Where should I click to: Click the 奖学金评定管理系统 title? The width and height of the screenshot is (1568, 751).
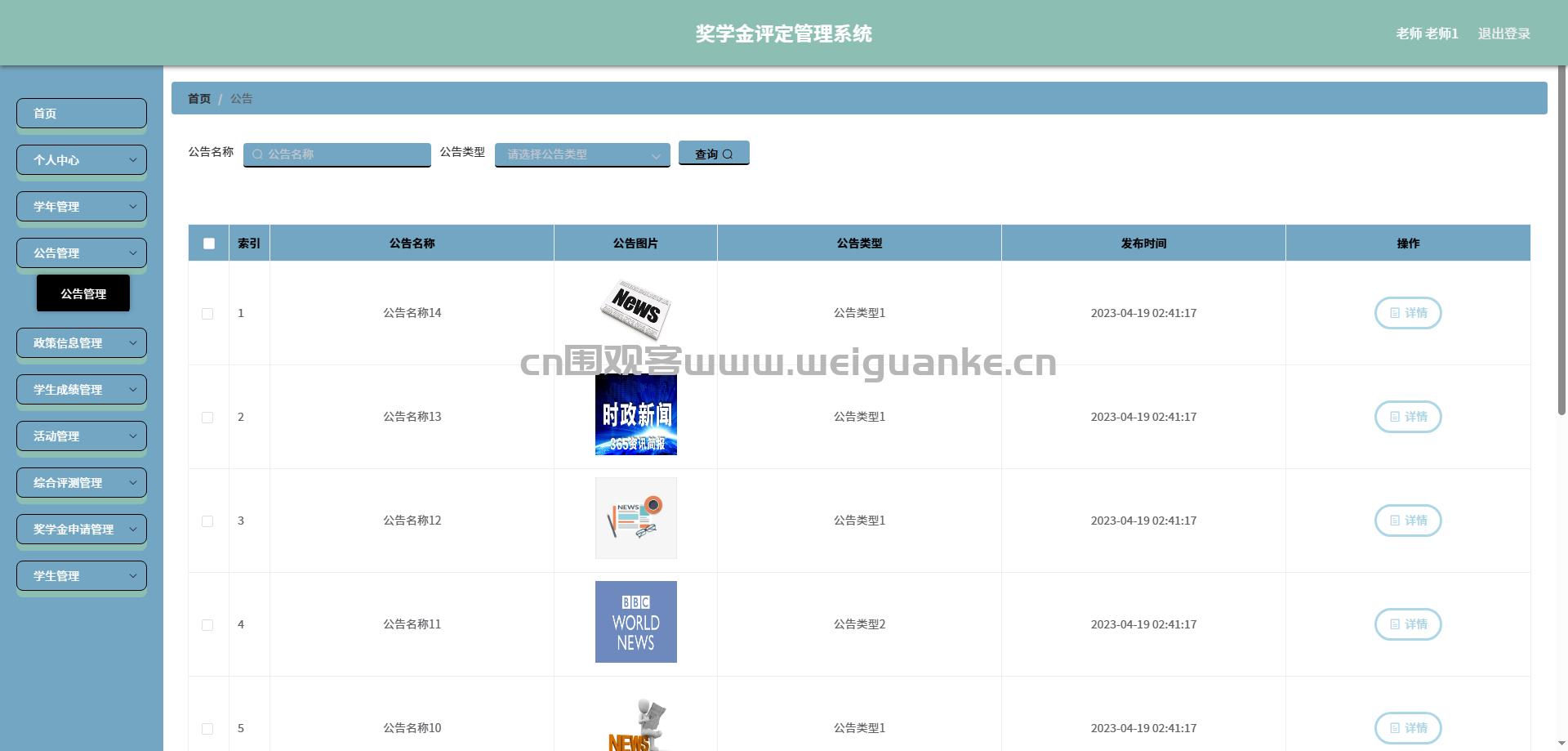point(784,34)
